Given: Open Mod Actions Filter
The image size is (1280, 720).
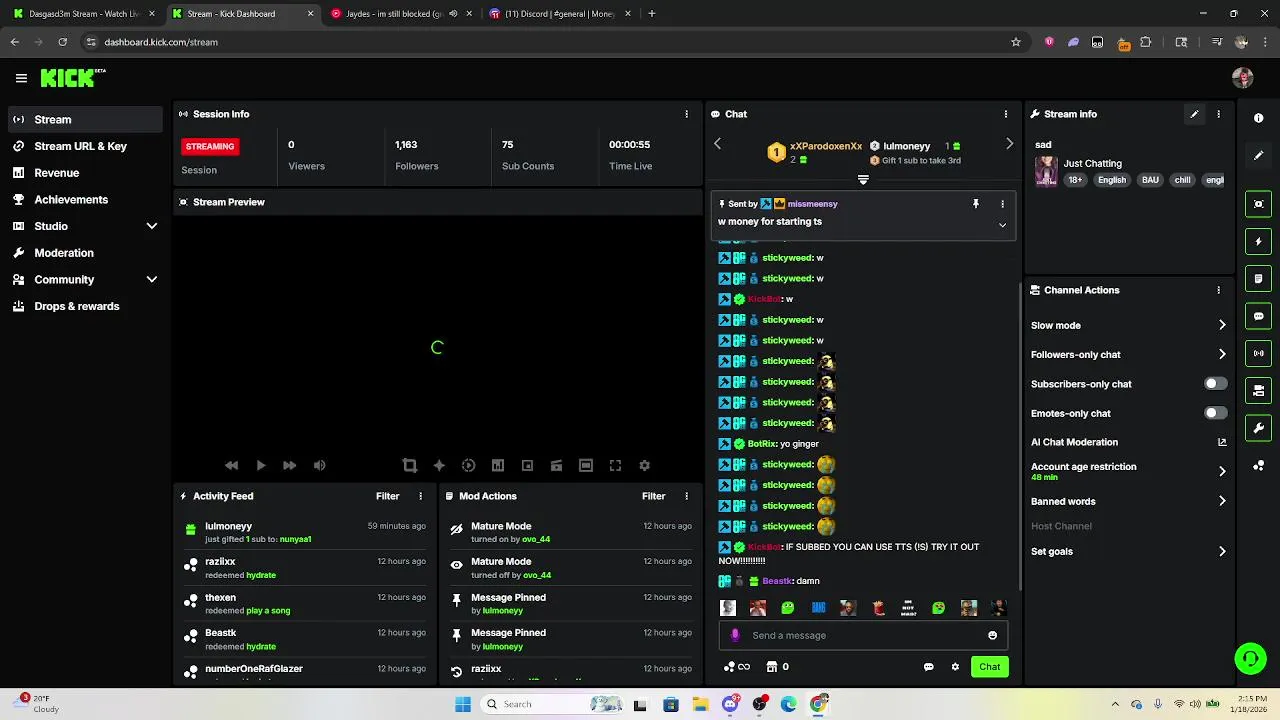Looking at the screenshot, I should pyautogui.click(x=653, y=496).
